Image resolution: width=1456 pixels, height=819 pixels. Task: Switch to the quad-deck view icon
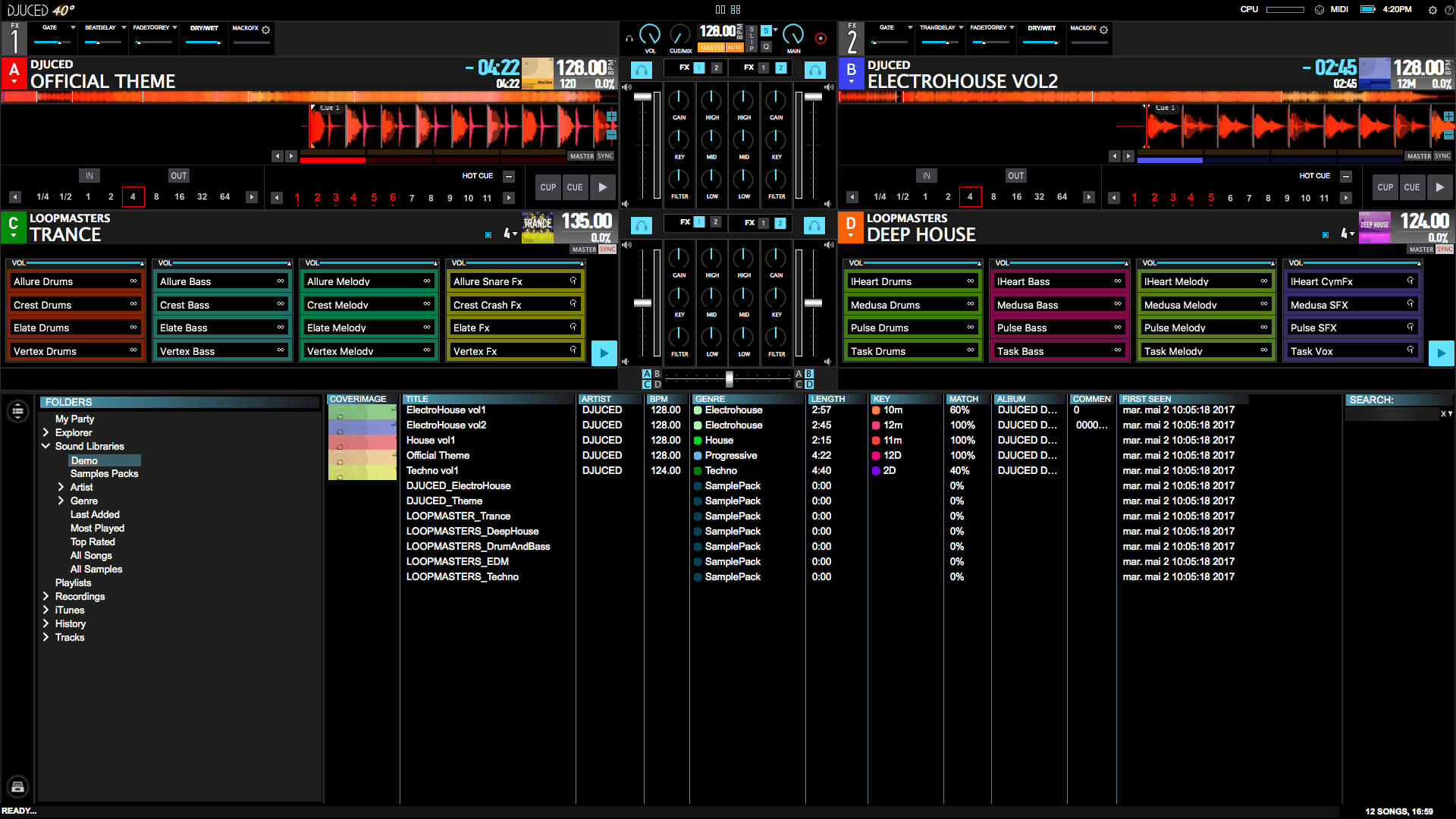[736, 9]
